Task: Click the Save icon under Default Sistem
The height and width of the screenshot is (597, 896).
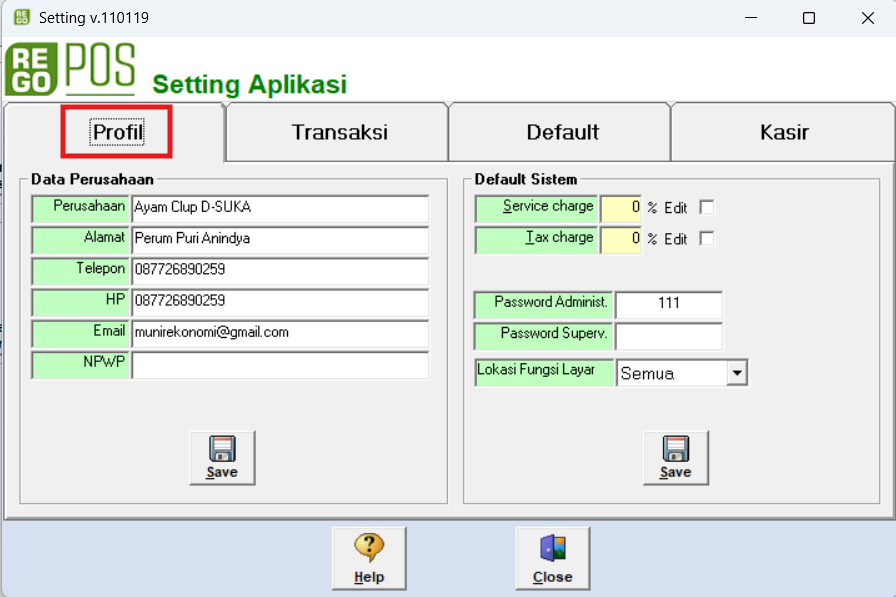Action: (675, 458)
